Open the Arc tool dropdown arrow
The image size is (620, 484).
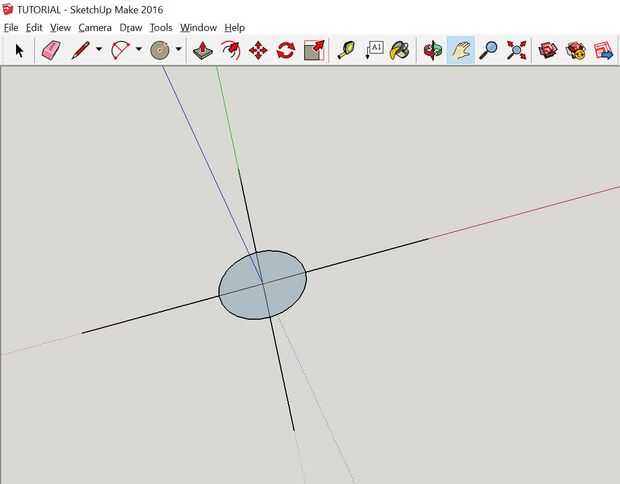[x=139, y=49]
